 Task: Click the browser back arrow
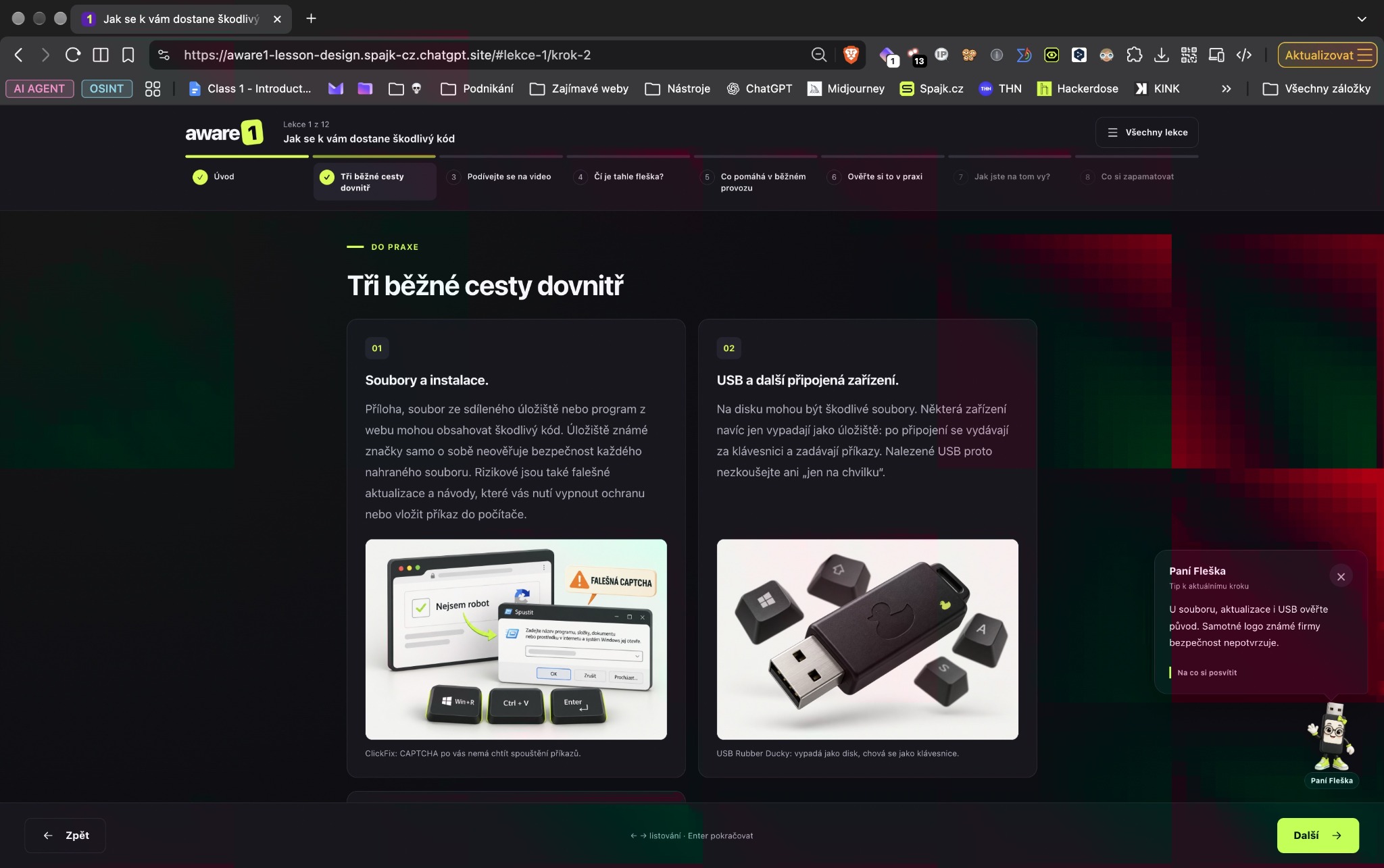coord(19,55)
